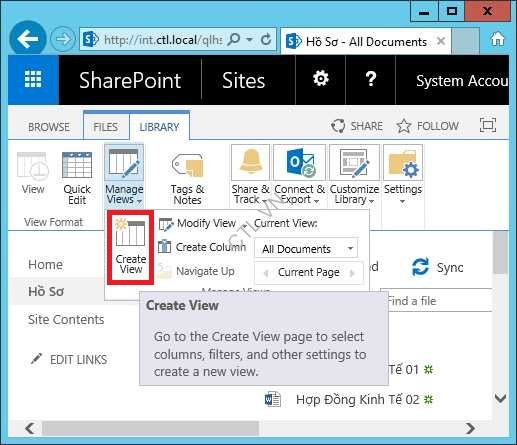The height and width of the screenshot is (445, 517).
Task: Open Site Contents in left navigation
Action: click(x=66, y=319)
